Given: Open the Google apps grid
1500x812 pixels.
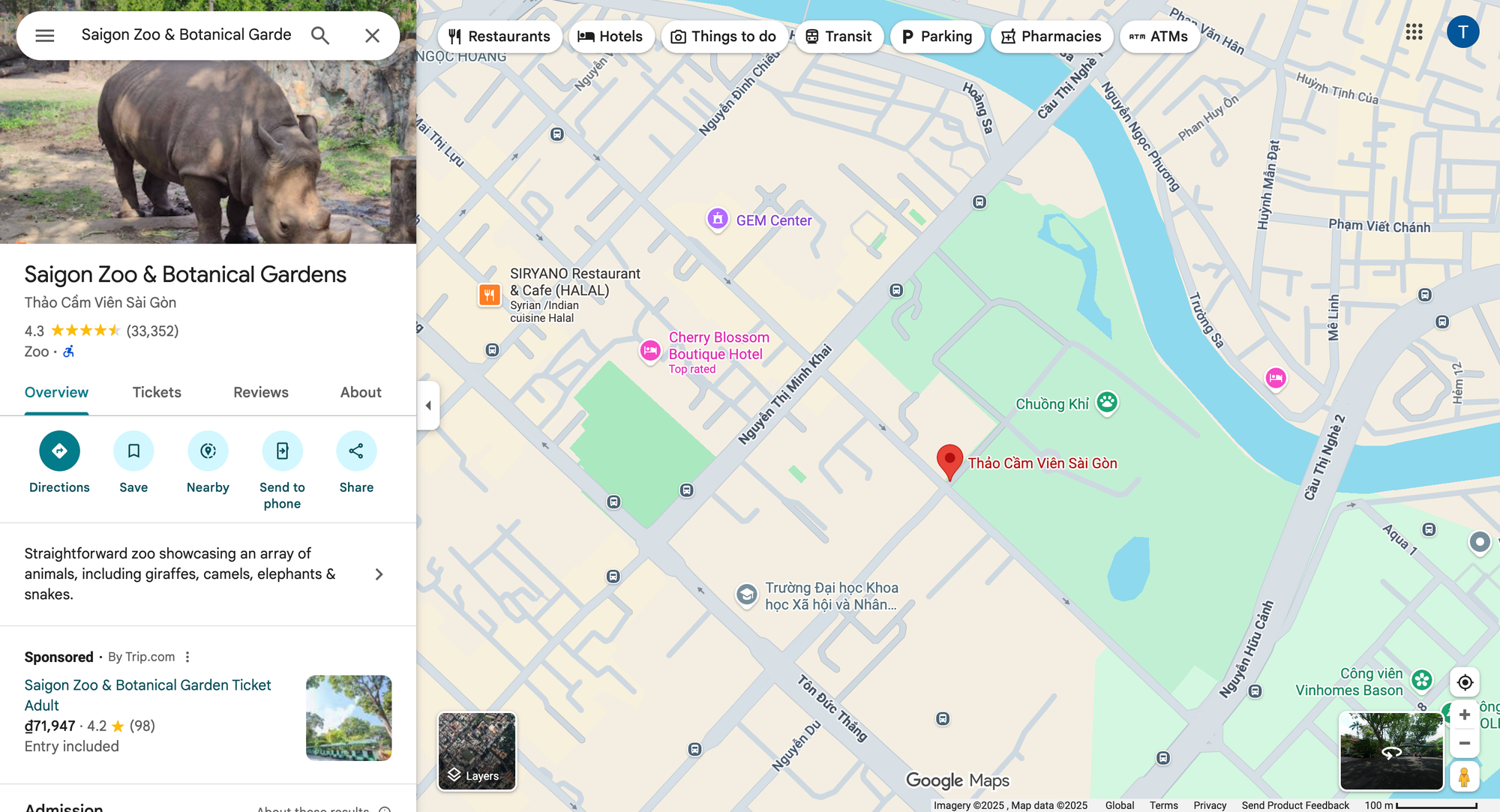Looking at the screenshot, I should [x=1414, y=31].
